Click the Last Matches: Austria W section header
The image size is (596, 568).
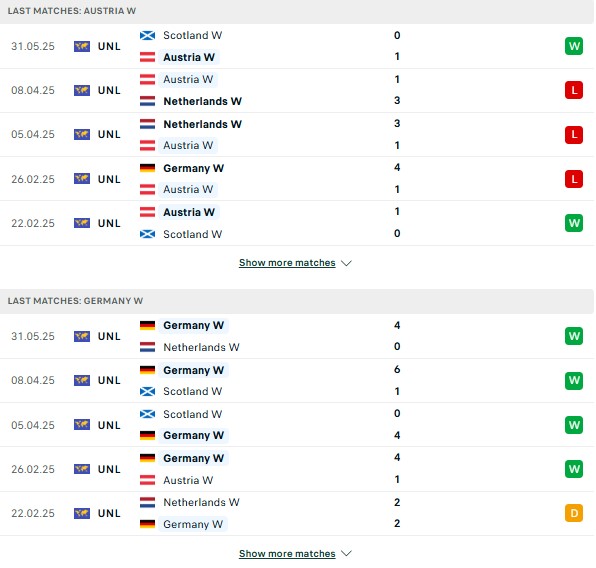click(x=72, y=11)
